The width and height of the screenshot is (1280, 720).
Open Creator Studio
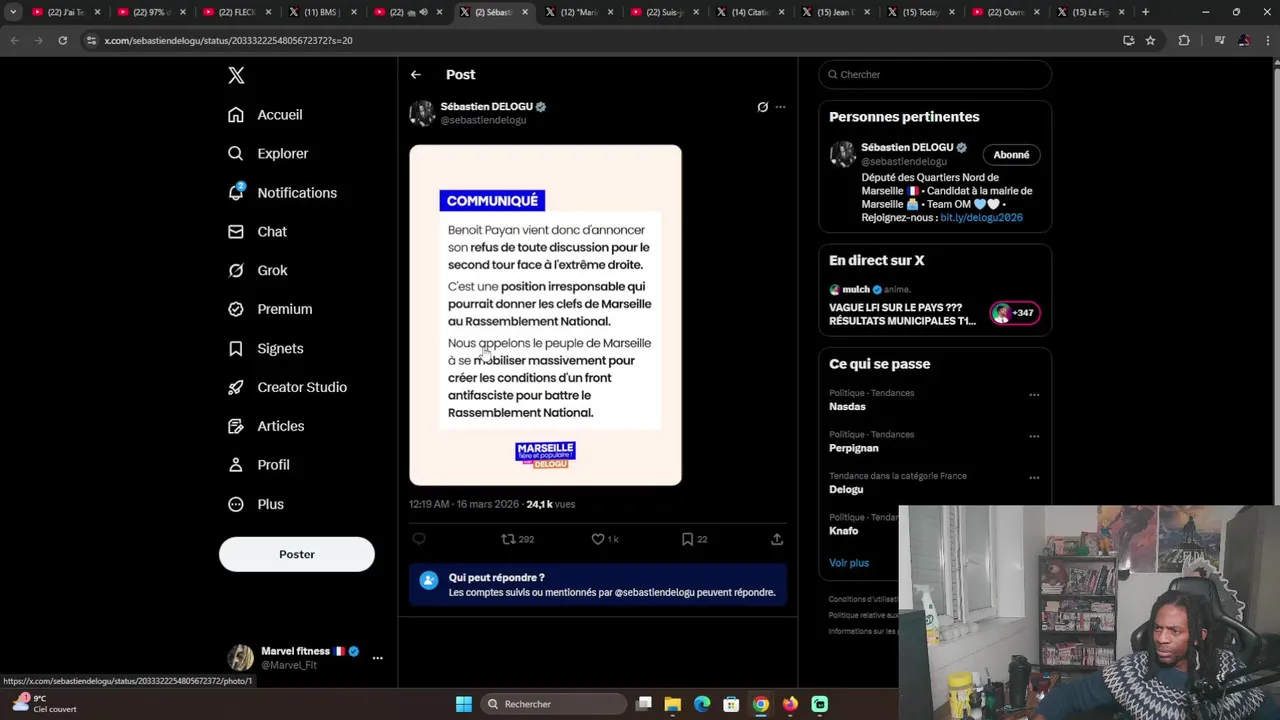tap(287, 387)
